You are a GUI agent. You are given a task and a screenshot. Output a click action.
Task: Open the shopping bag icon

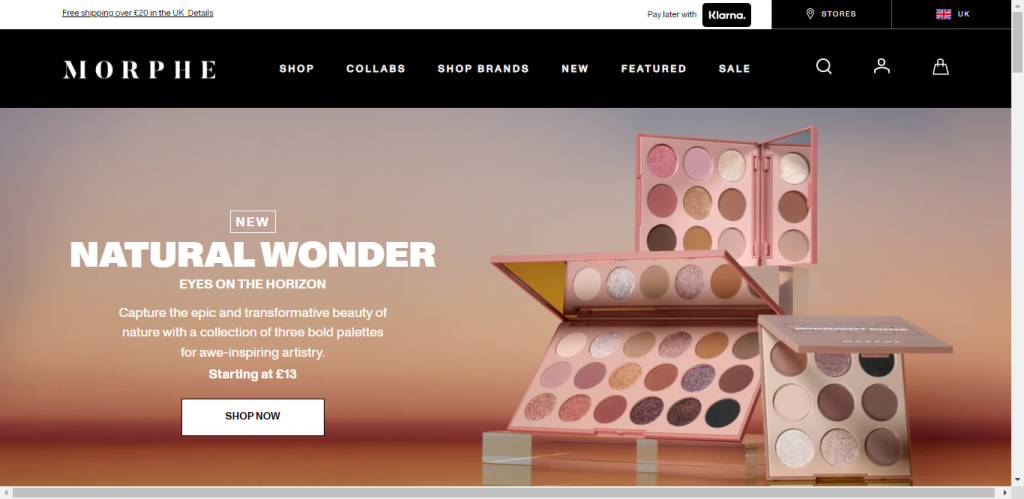pyautogui.click(x=940, y=67)
